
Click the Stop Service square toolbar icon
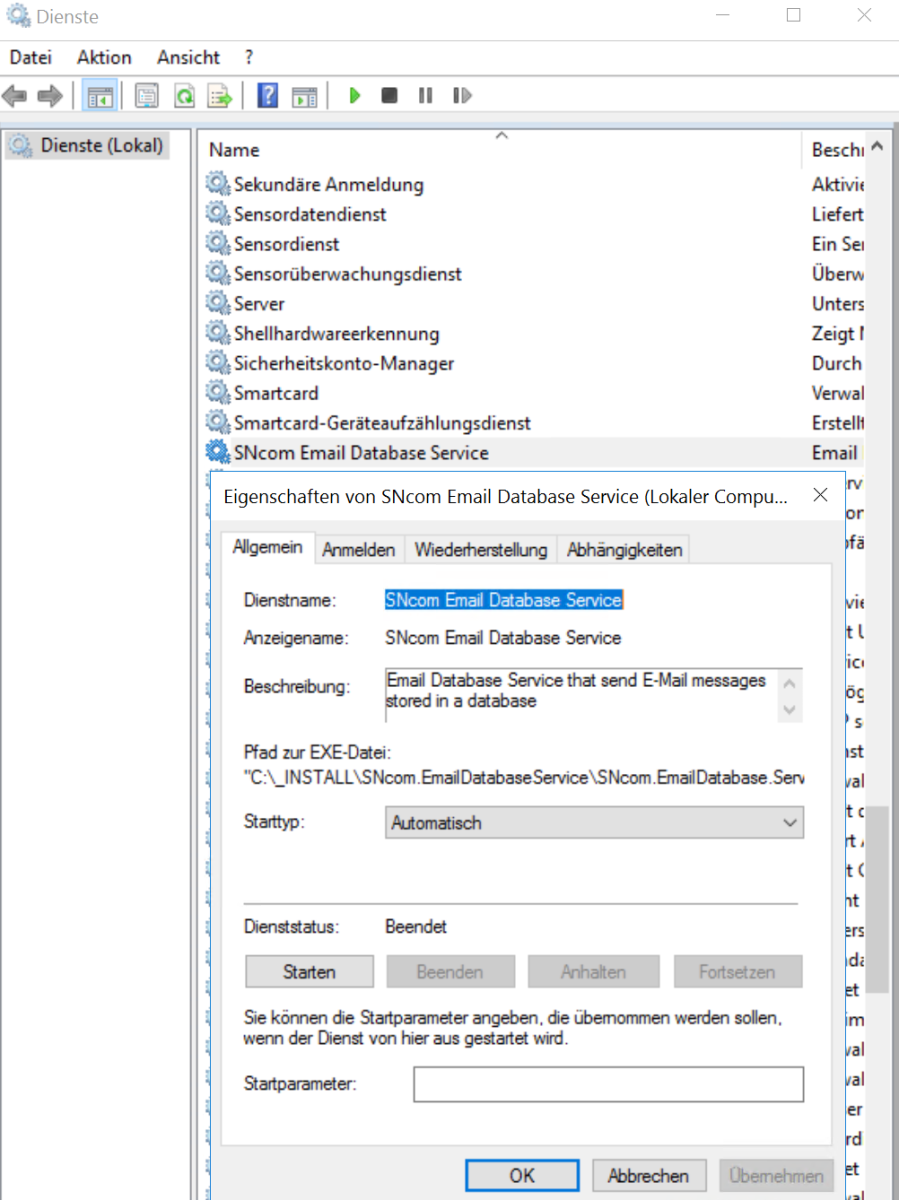[x=390, y=96]
